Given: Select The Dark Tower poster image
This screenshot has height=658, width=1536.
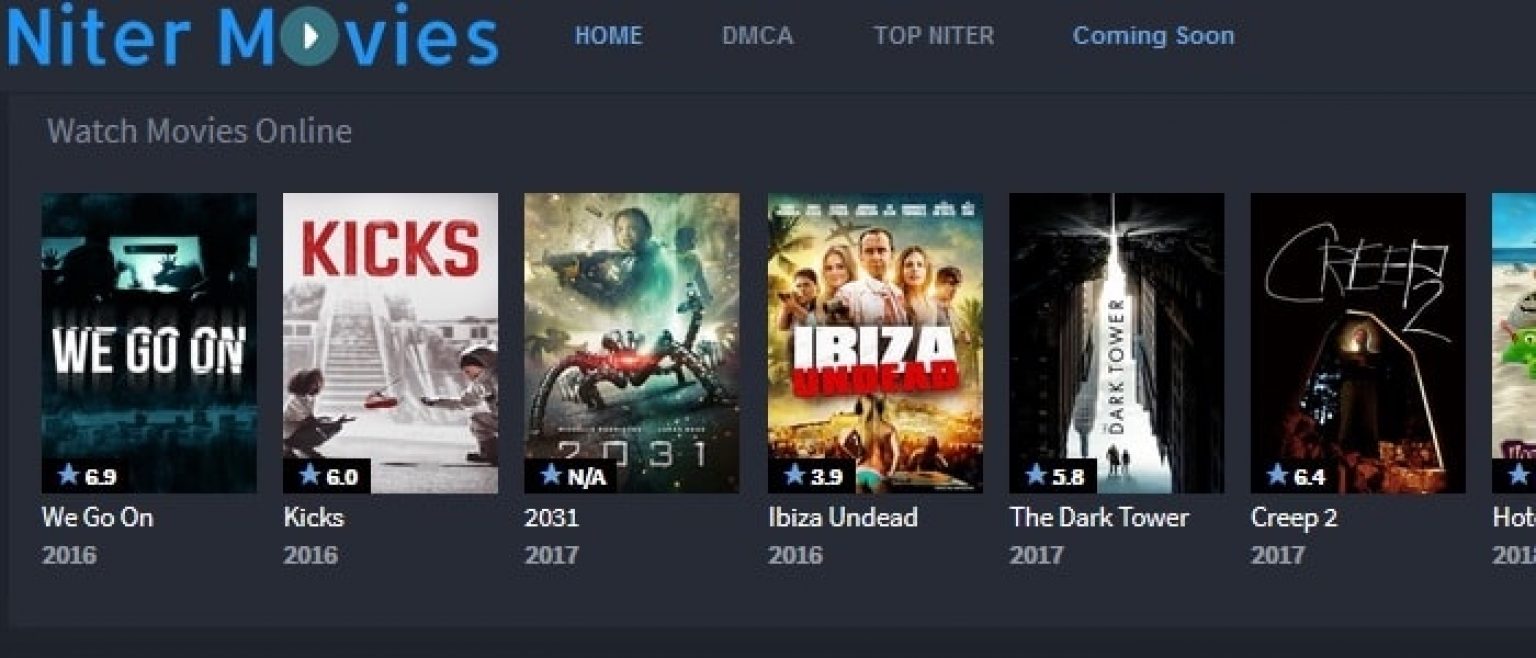Looking at the screenshot, I should [1117, 343].
